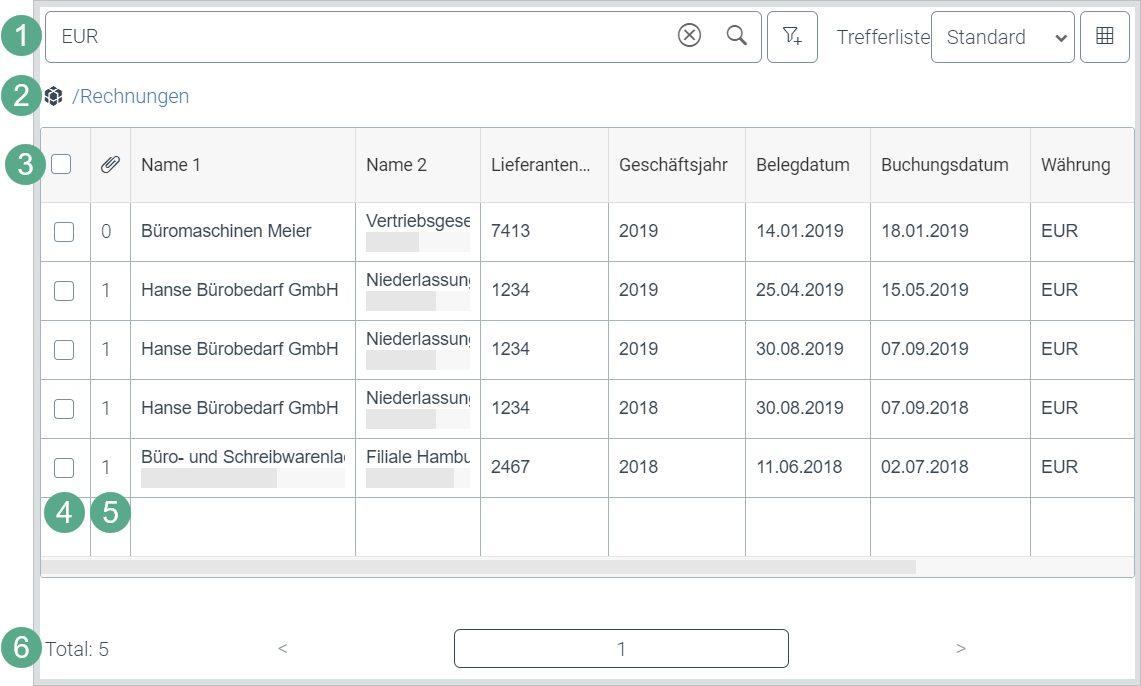Viewport: 1141px width, 686px height.
Task: Click the Name 1 column header
Action: click(171, 165)
